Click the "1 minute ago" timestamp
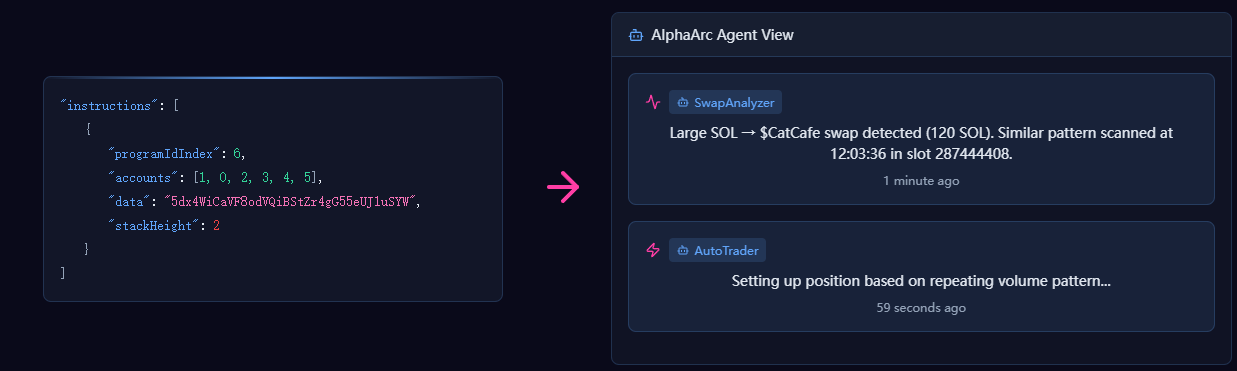 pyautogui.click(x=921, y=181)
